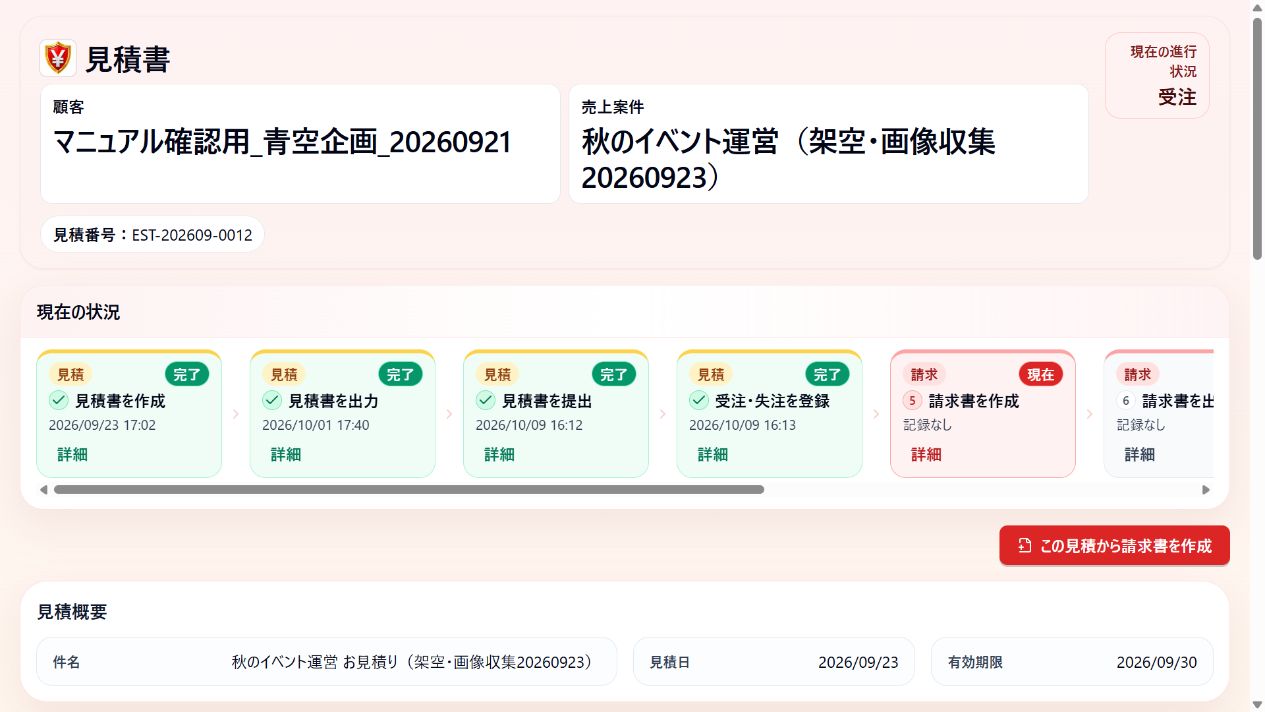Click the left arrow of the status scrollbar

[x=43, y=490]
